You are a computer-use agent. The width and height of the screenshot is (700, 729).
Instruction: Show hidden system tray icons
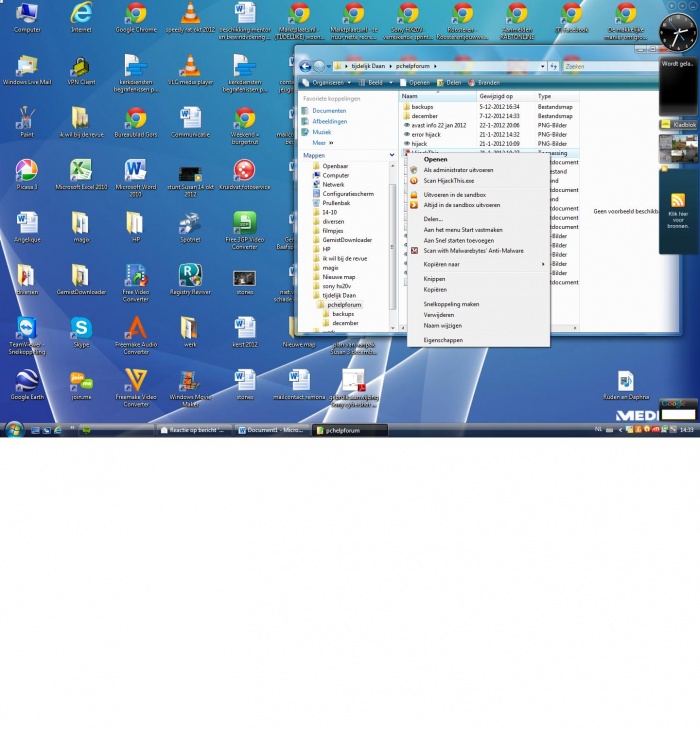620,430
